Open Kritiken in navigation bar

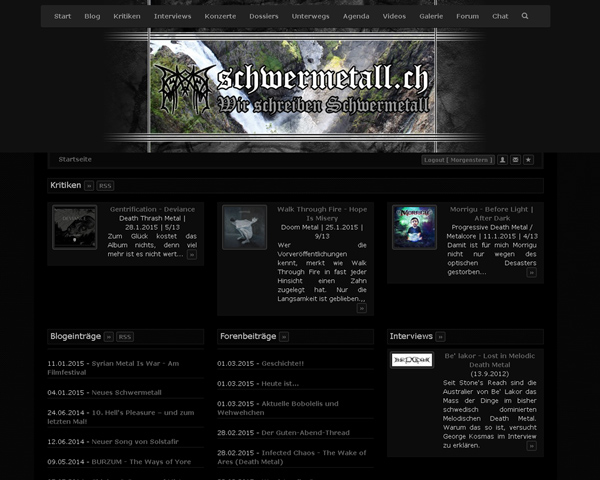pos(127,16)
